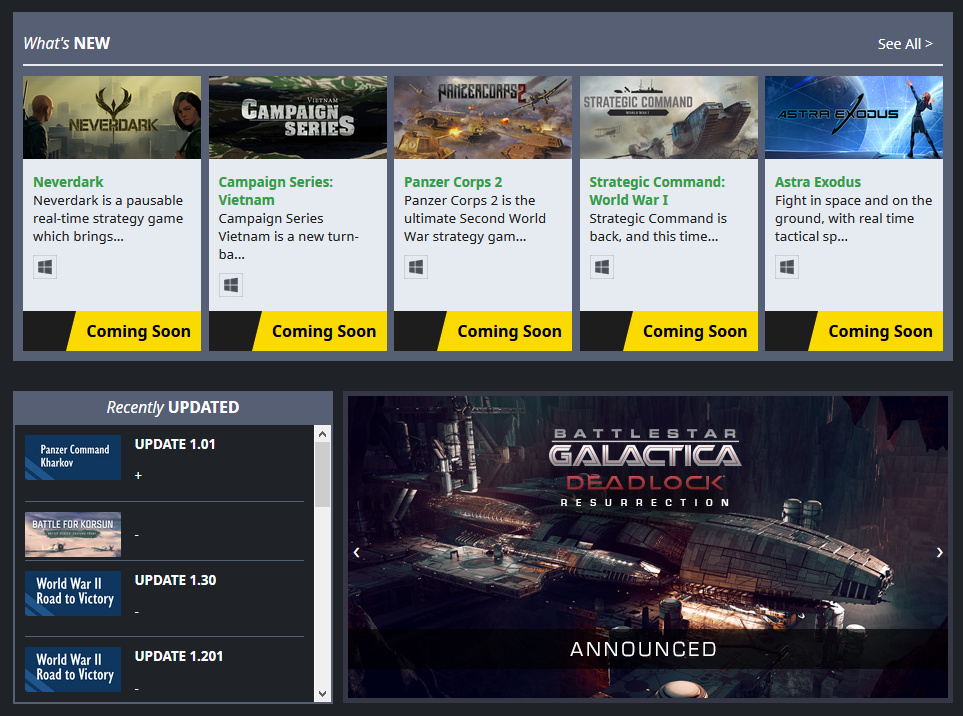Expand the plus sign under Update 1.01

138,475
